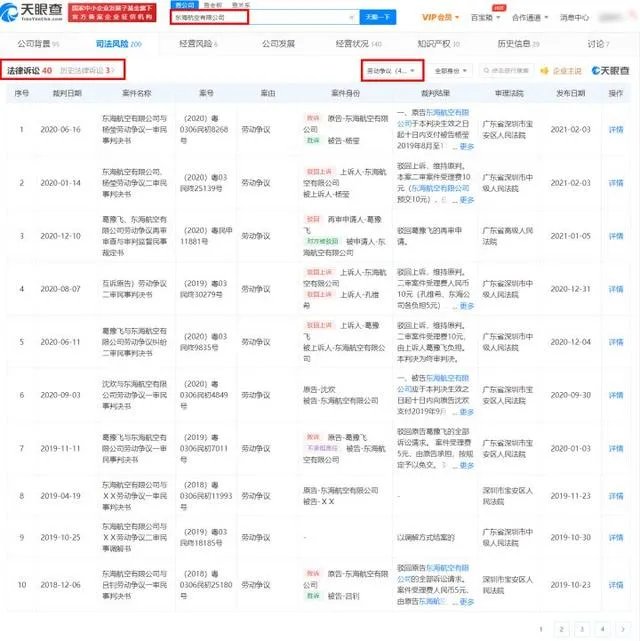Expand 更多 in row 10 judgment result

coord(467,601)
